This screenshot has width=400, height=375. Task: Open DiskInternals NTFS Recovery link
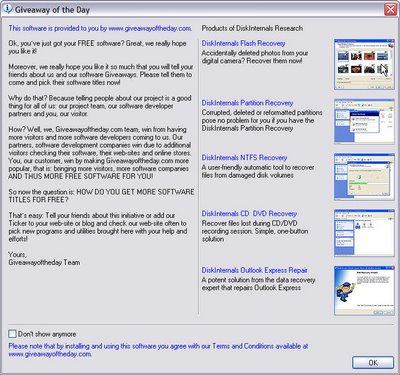[244, 157]
